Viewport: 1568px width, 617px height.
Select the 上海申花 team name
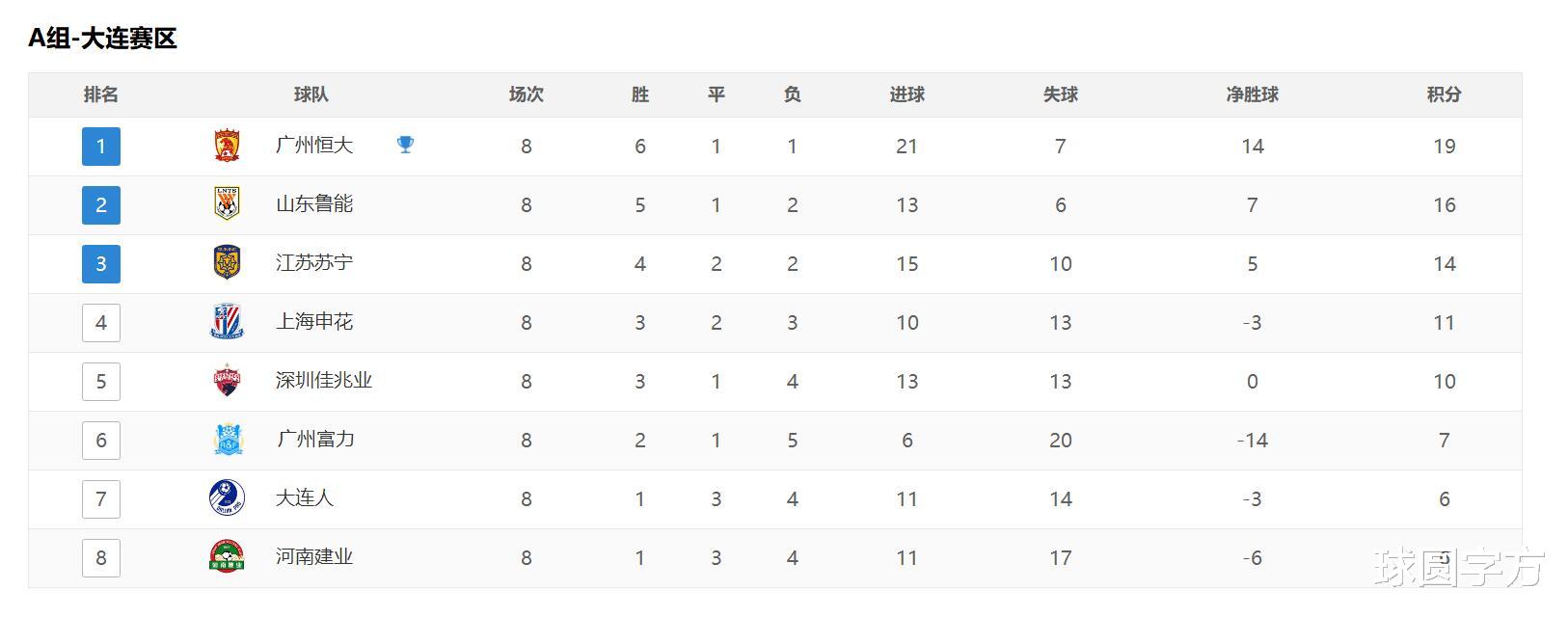click(314, 322)
